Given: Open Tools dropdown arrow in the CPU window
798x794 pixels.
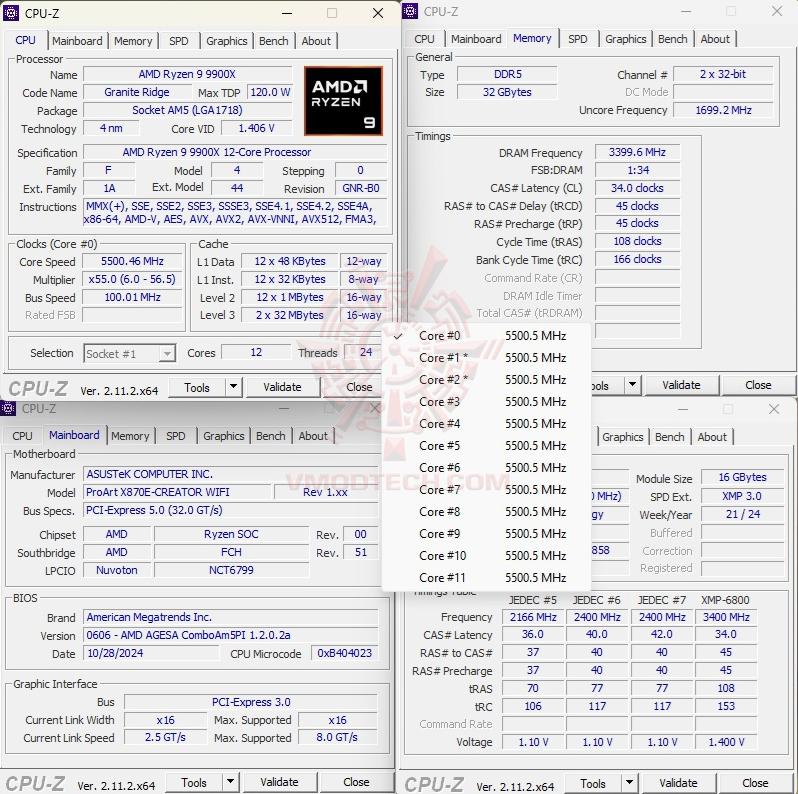Looking at the screenshot, I should pos(233,387).
